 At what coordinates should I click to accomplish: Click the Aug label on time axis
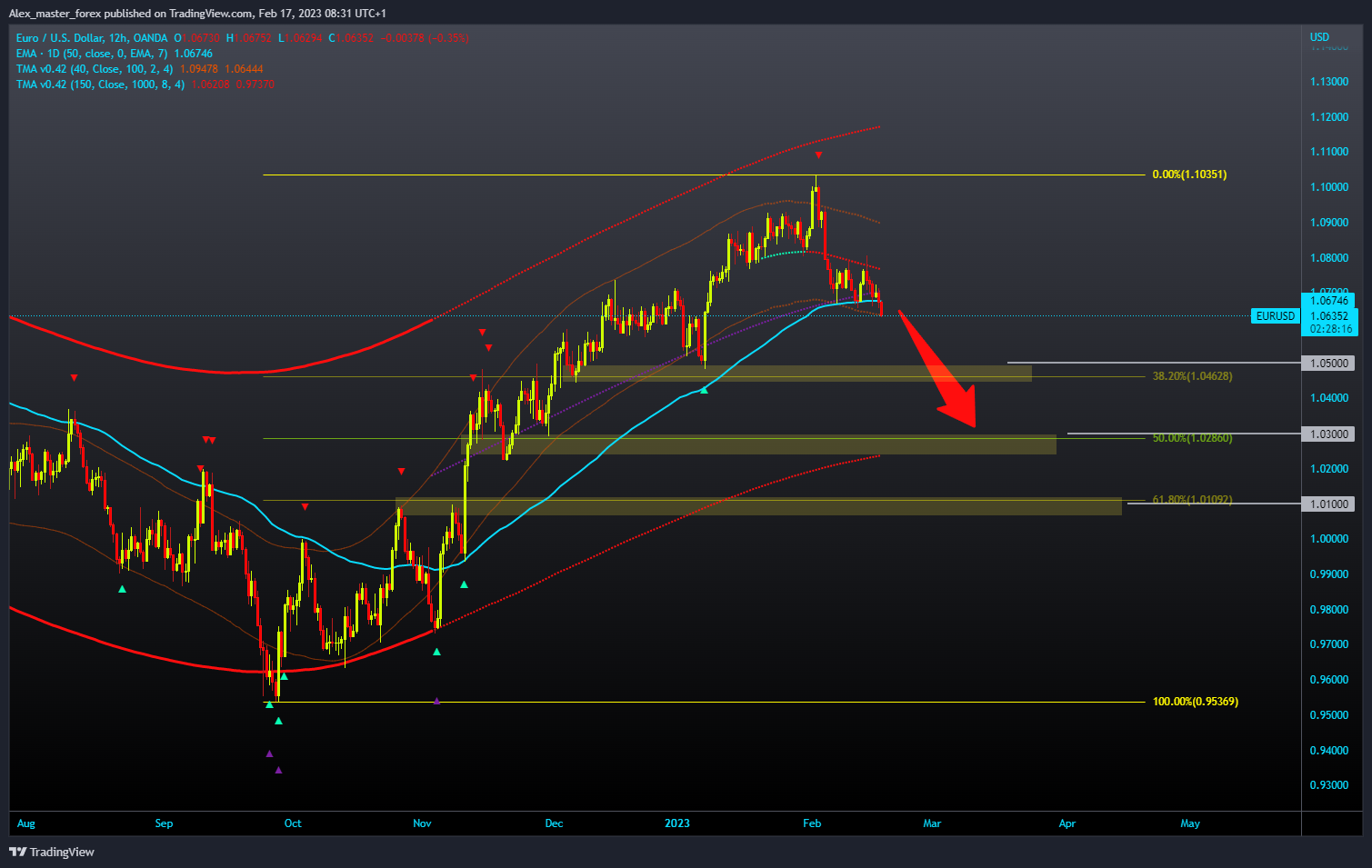click(26, 823)
